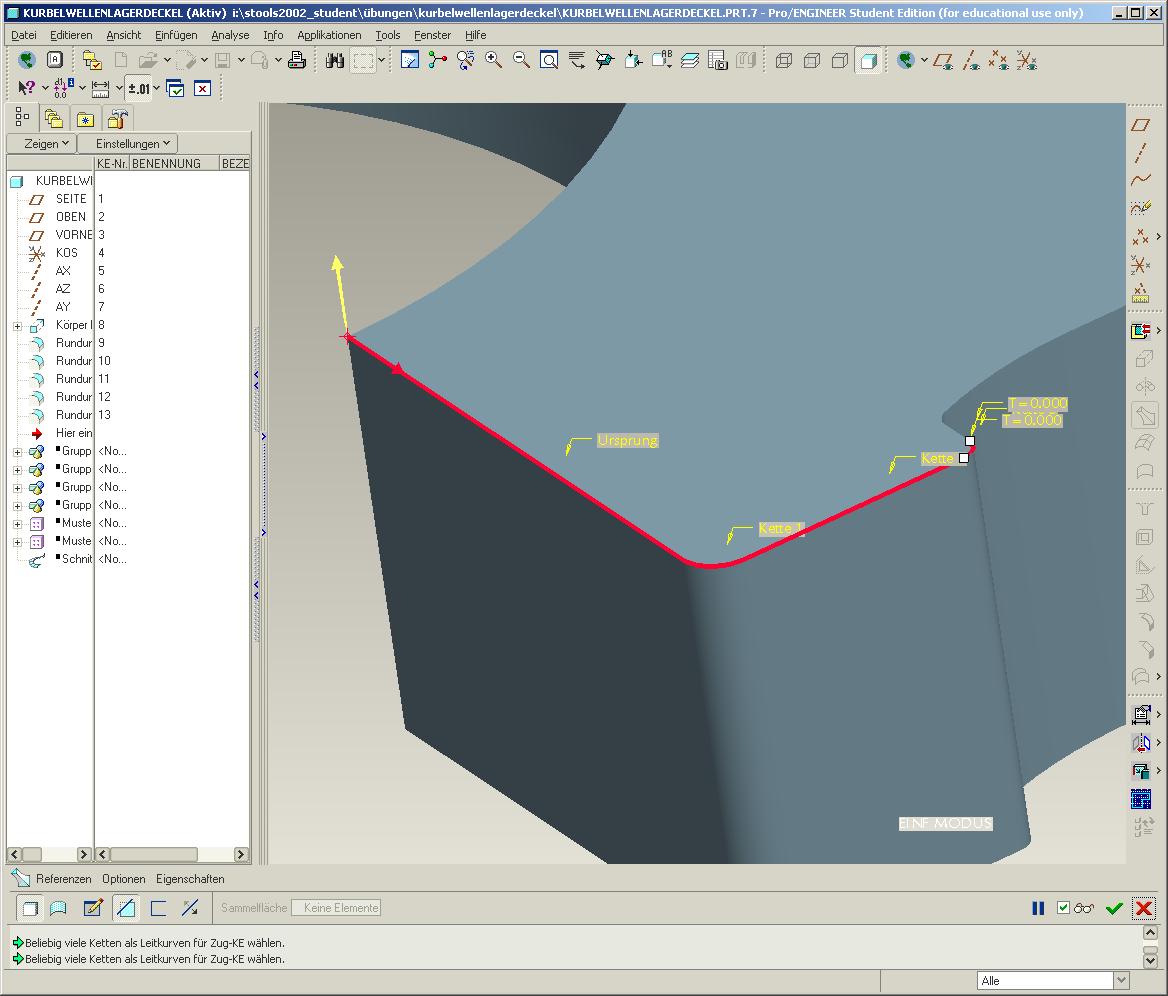
Task: Toggle the preview checkbox beside glasses icon
Action: 1064,907
